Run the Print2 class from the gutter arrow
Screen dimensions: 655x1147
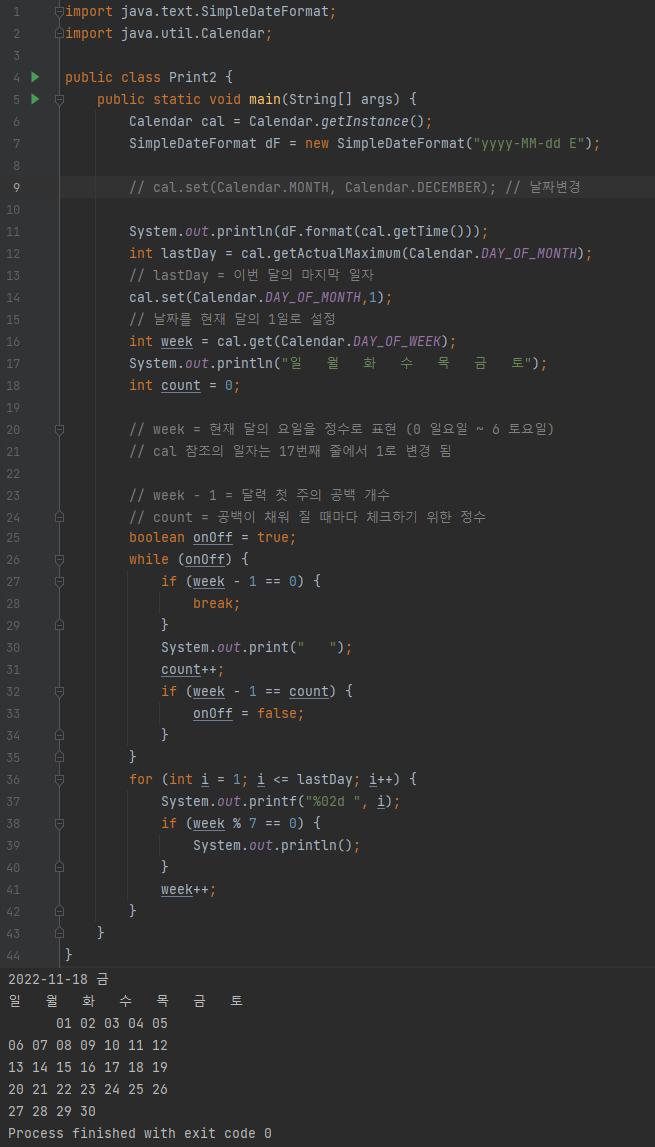tap(34, 77)
